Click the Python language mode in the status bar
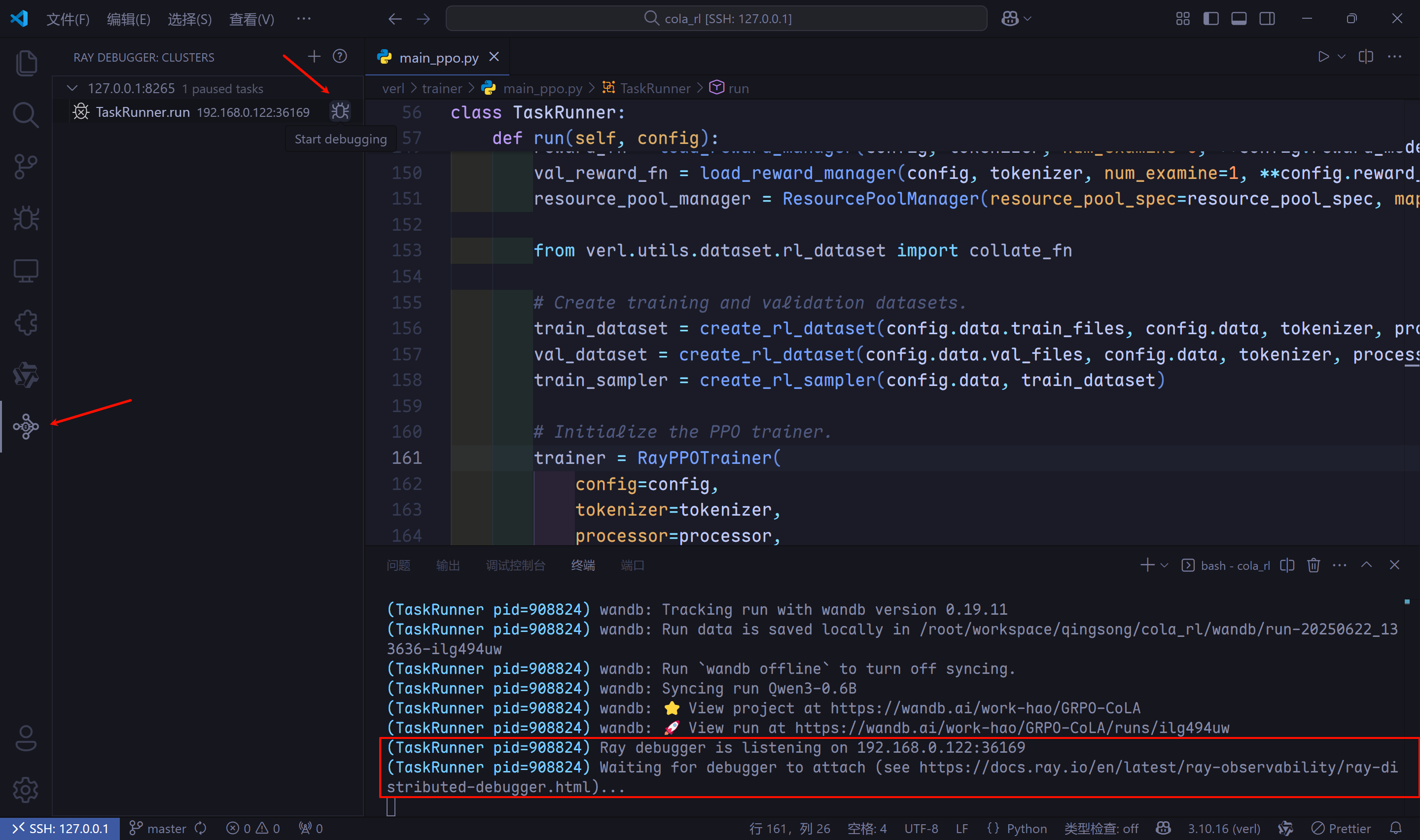 (x=1026, y=828)
